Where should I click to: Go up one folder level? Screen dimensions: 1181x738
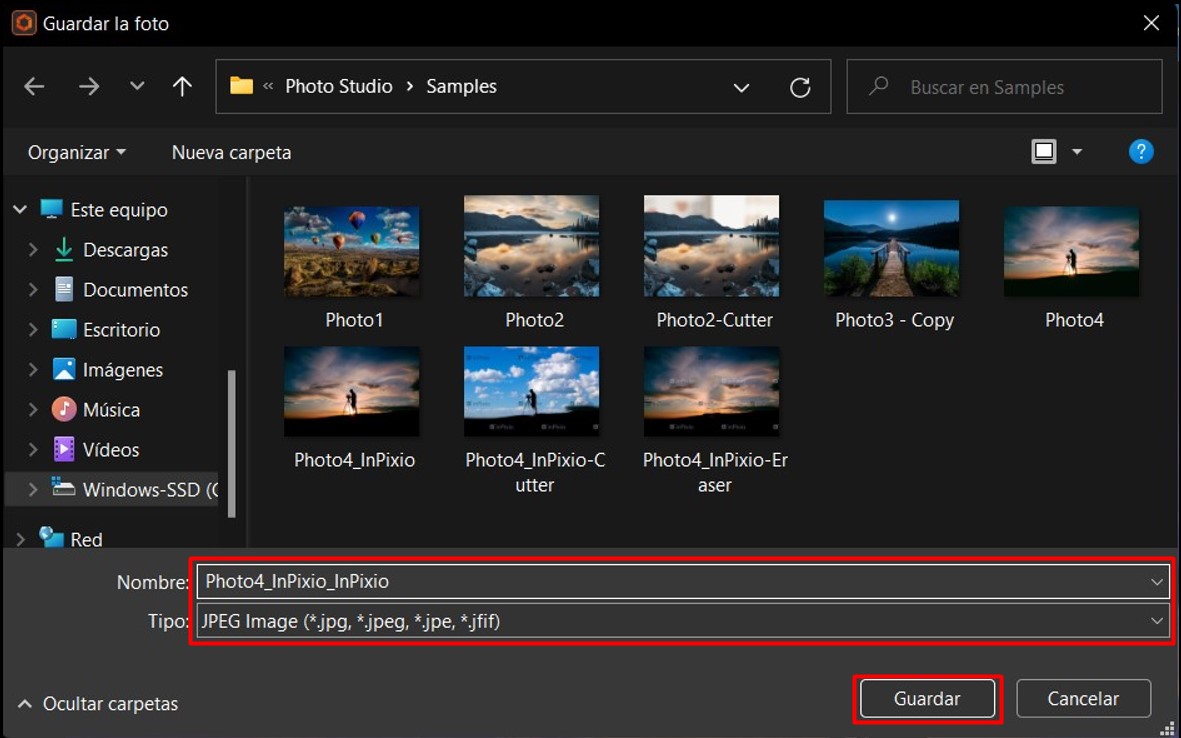tap(182, 87)
